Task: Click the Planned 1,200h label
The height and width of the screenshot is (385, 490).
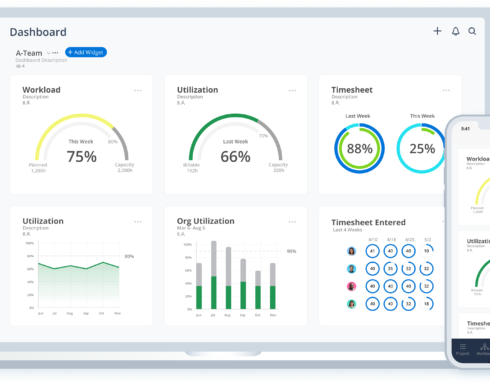Action: [38, 168]
